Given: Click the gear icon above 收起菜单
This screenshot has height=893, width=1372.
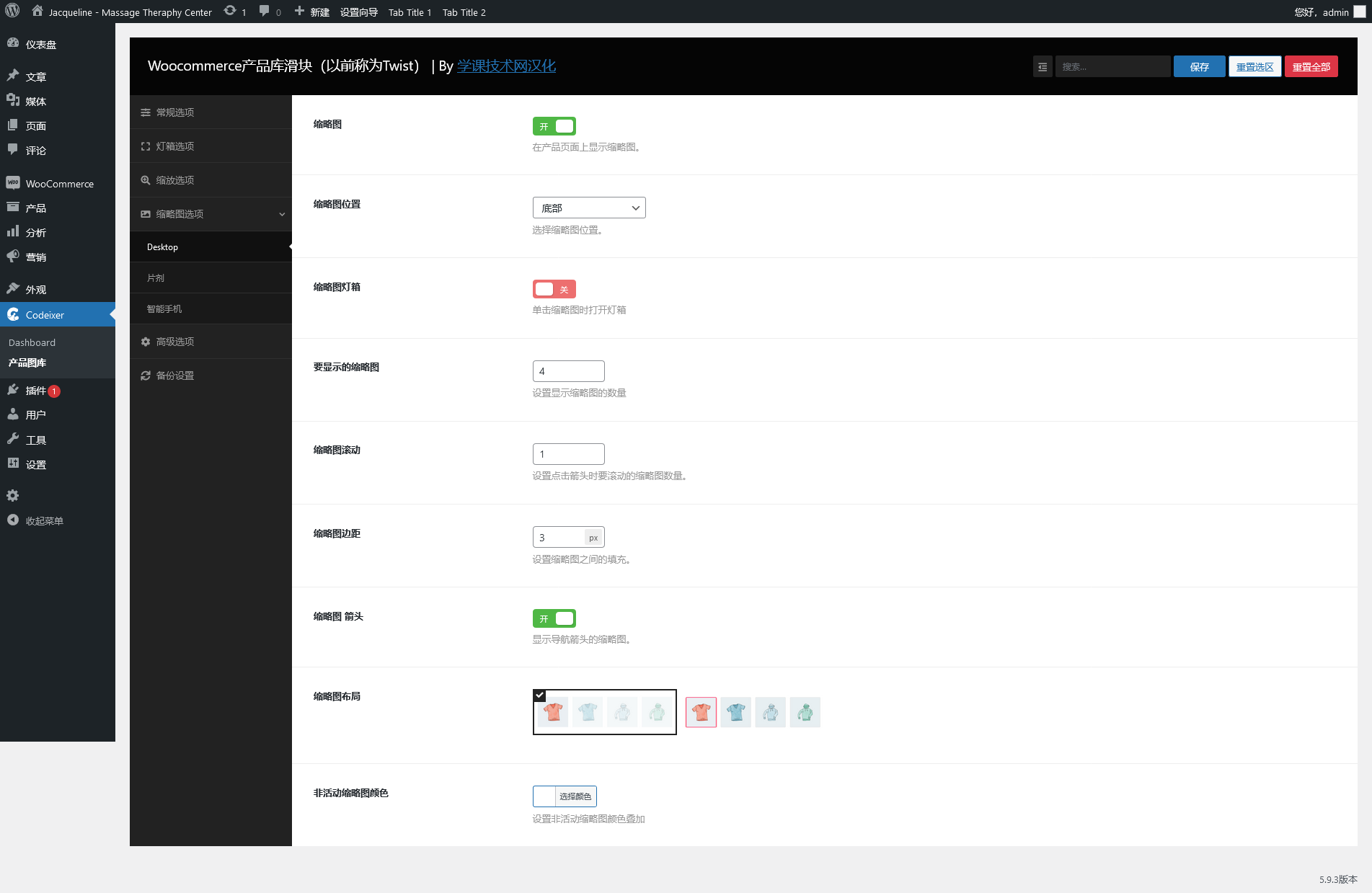Looking at the screenshot, I should click(x=13, y=495).
